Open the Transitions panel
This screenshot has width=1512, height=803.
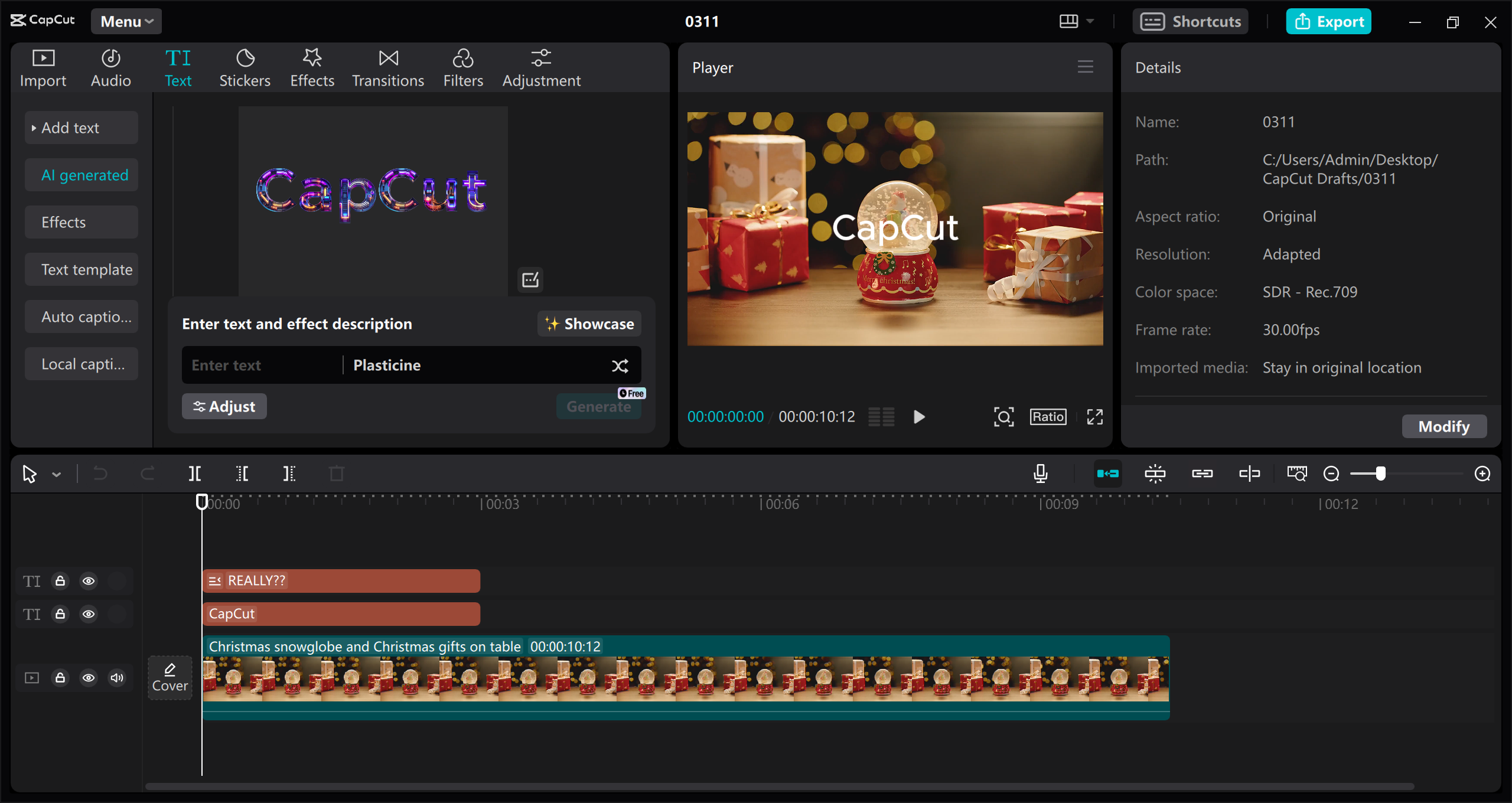click(x=387, y=67)
